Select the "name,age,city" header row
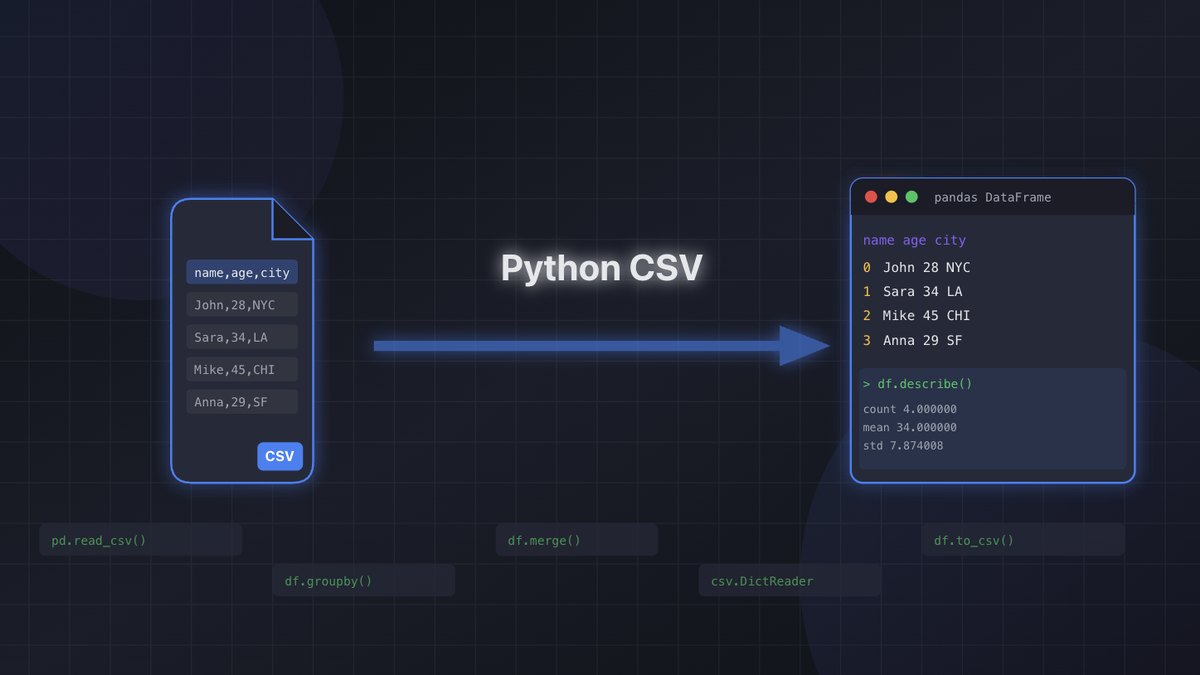The height and width of the screenshot is (675, 1200). click(242, 273)
